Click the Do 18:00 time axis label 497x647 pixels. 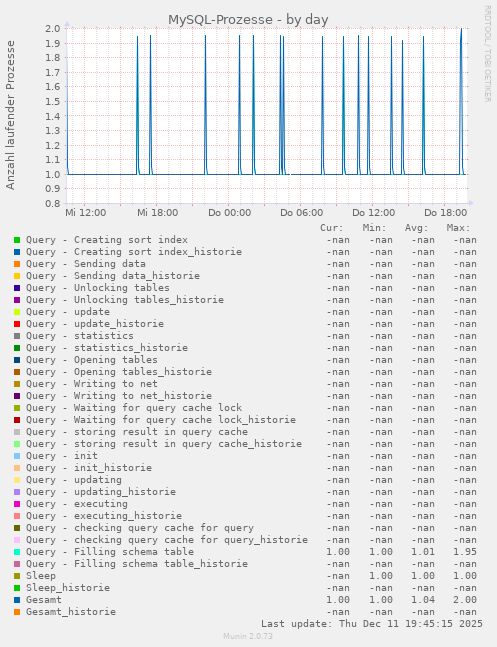pyautogui.click(x=446, y=213)
